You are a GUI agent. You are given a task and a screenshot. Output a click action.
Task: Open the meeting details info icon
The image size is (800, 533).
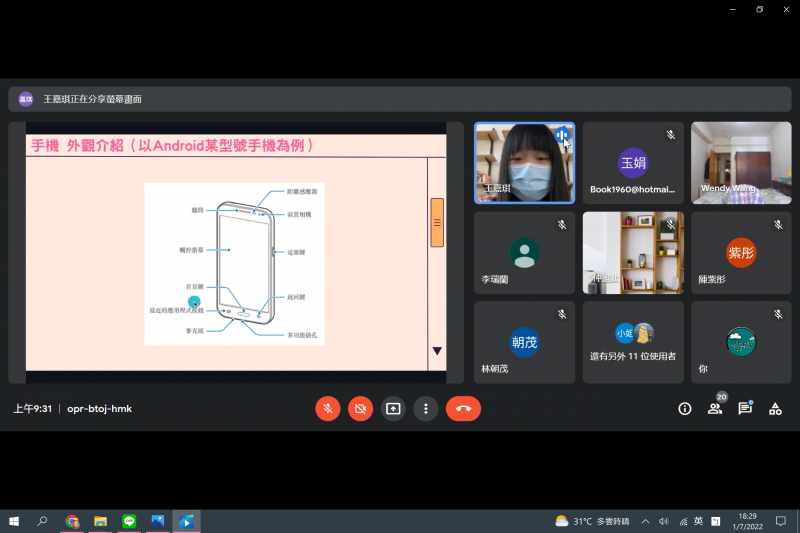click(685, 408)
